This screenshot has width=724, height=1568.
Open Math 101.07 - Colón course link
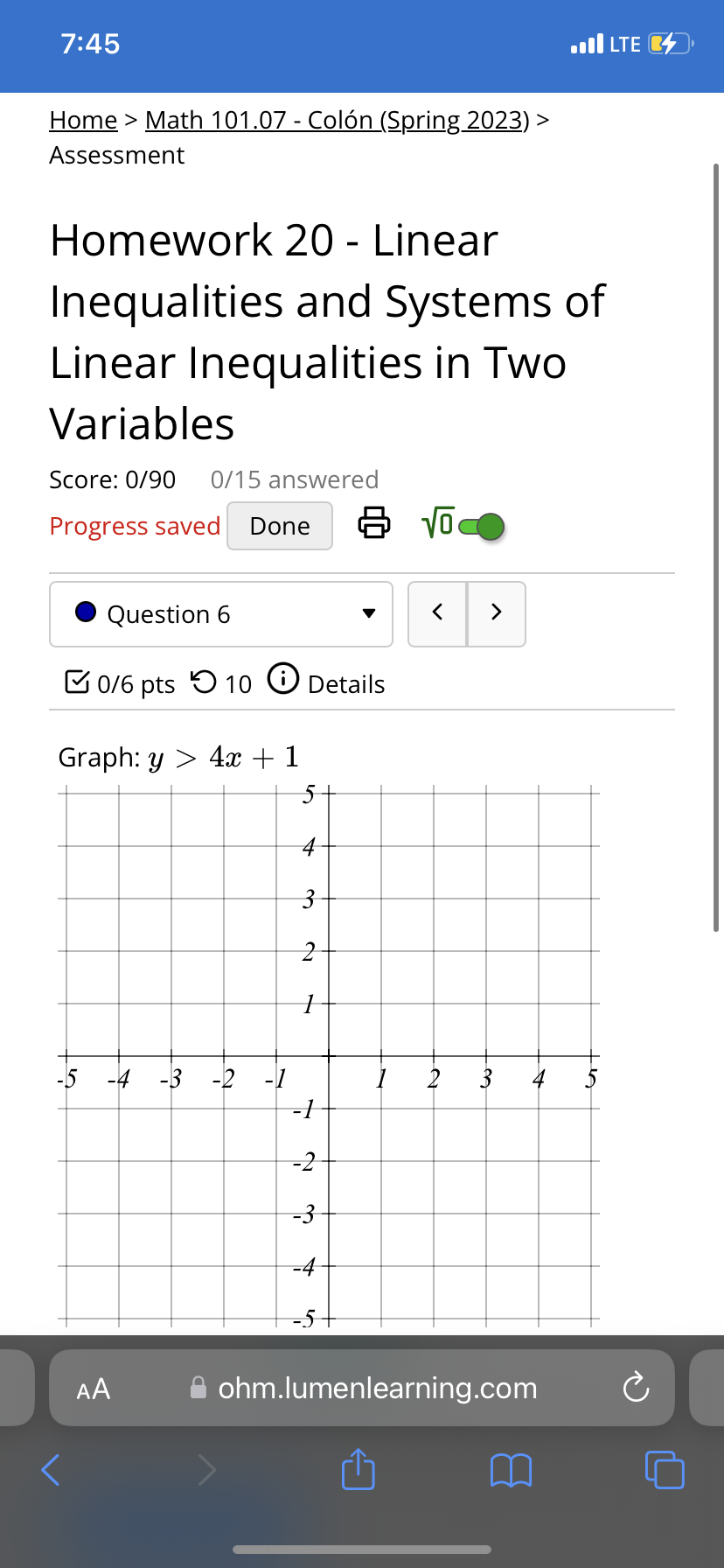click(338, 120)
